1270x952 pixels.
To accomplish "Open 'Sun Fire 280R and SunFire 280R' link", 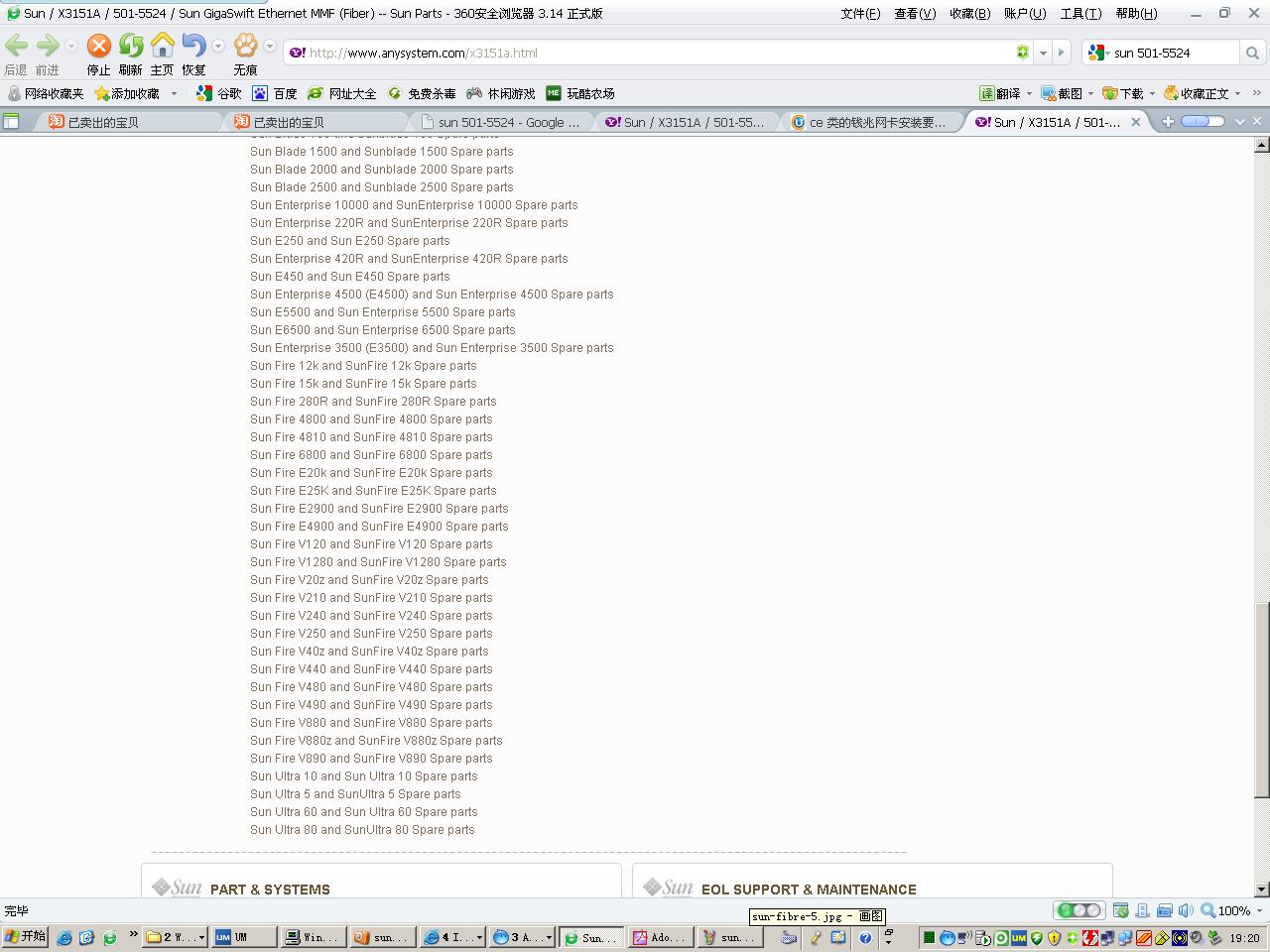I will click(373, 402).
